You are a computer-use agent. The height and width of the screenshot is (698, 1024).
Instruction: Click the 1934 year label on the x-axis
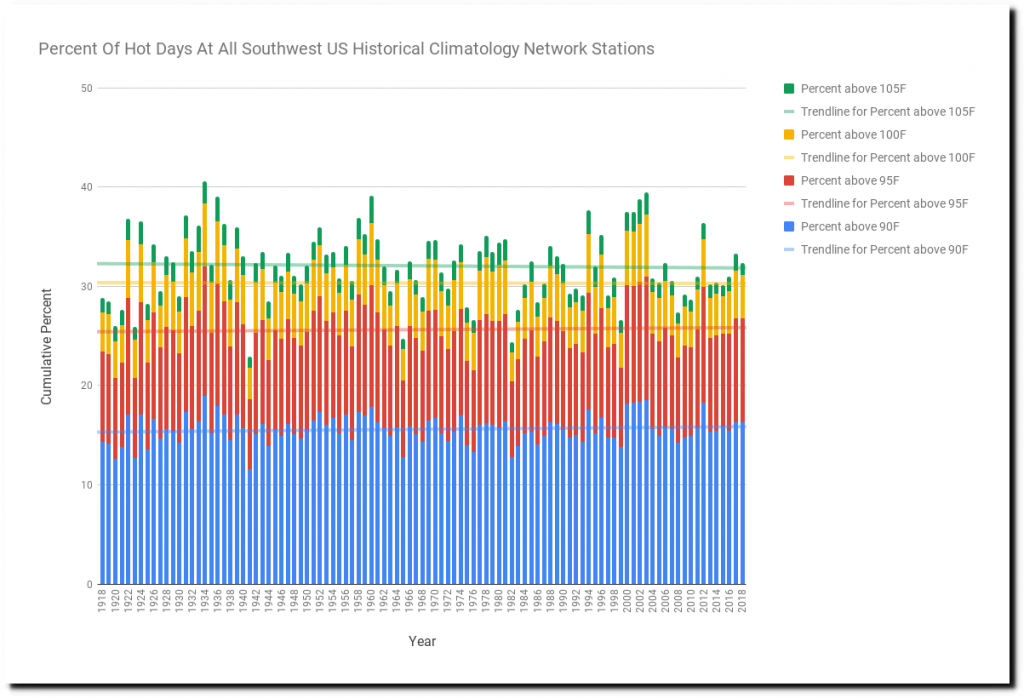(x=205, y=601)
